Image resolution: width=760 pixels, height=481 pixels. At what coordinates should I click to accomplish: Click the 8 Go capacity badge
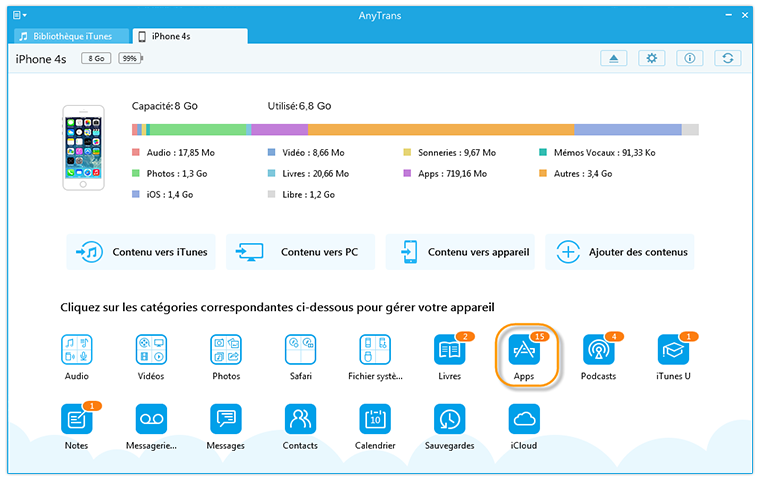pyautogui.click(x=96, y=59)
